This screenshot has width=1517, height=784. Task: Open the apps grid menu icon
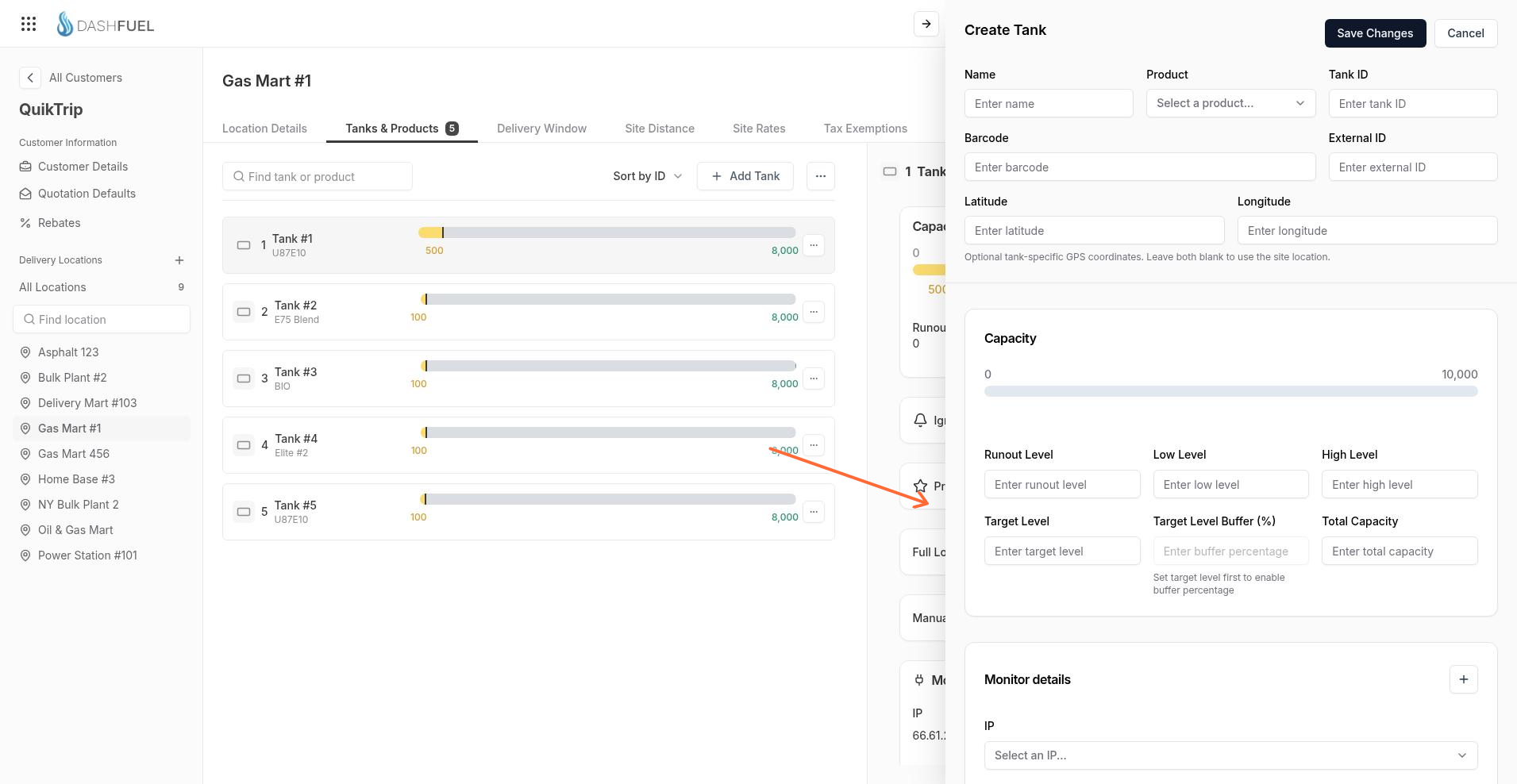point(29,24)
